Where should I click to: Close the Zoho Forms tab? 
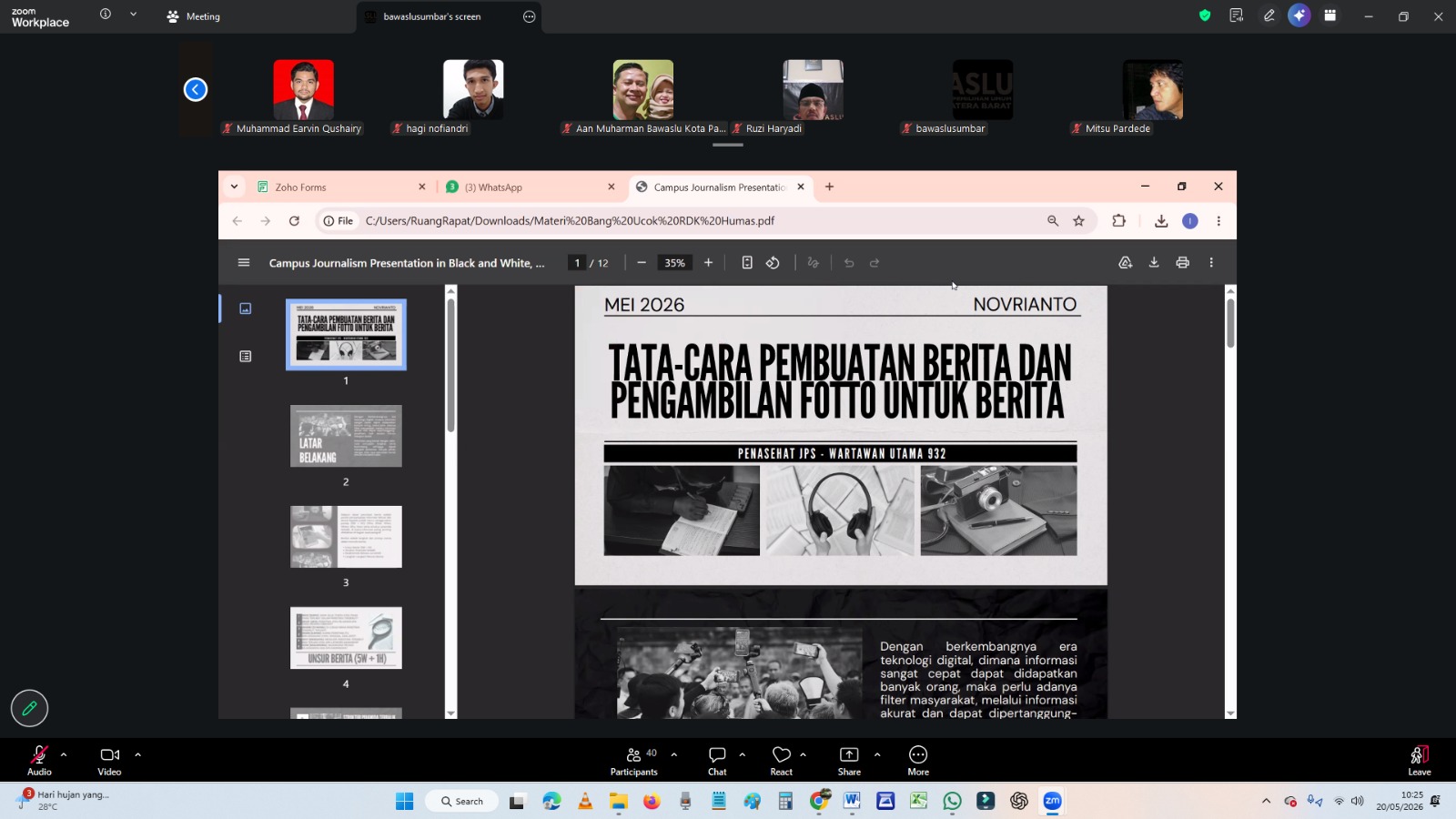(422, 187)
